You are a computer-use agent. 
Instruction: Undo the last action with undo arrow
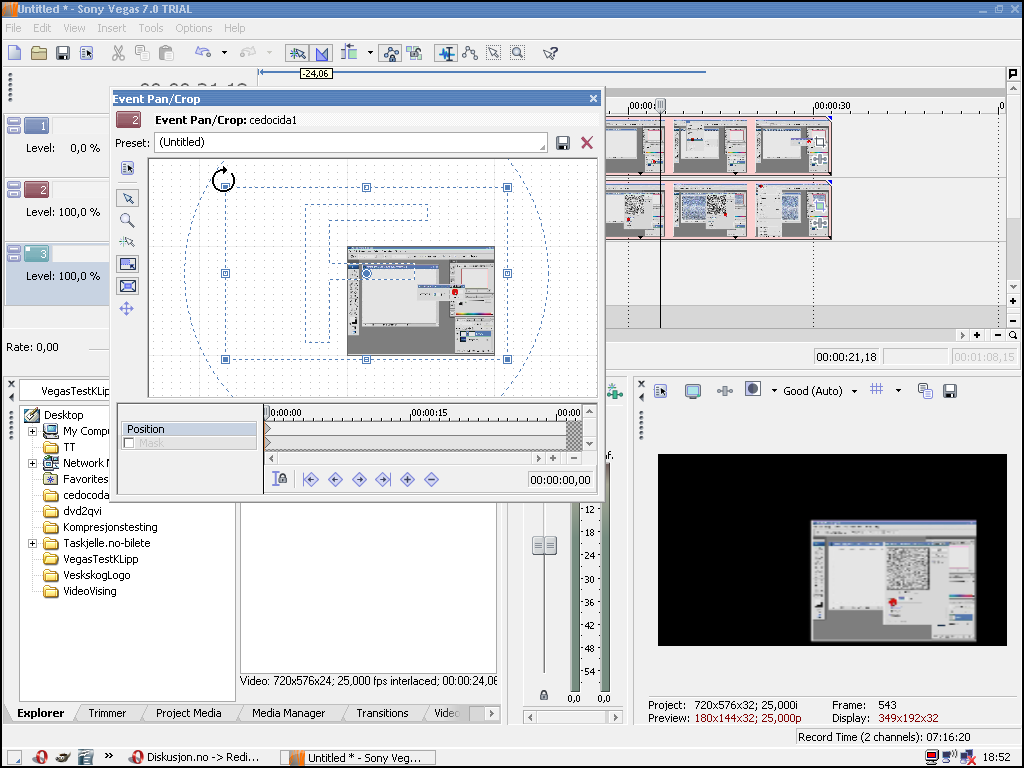[x=203, y=52]
